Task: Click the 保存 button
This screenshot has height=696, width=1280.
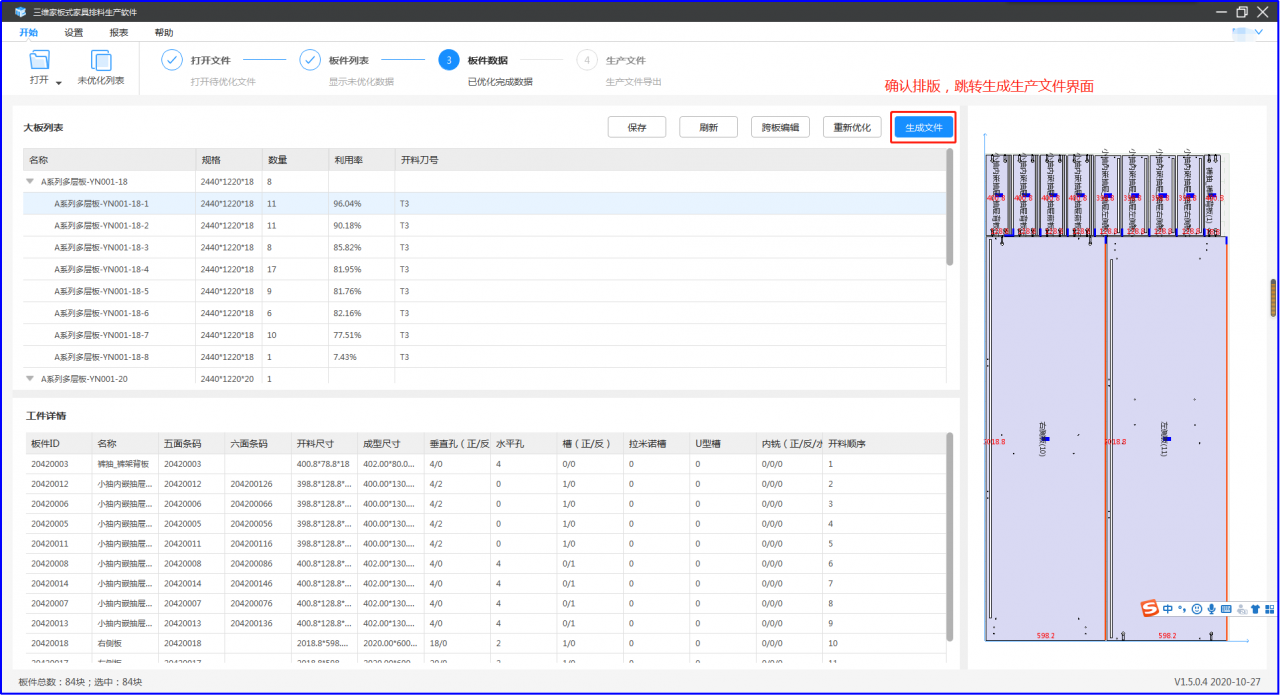Action: tap(637, 127)
